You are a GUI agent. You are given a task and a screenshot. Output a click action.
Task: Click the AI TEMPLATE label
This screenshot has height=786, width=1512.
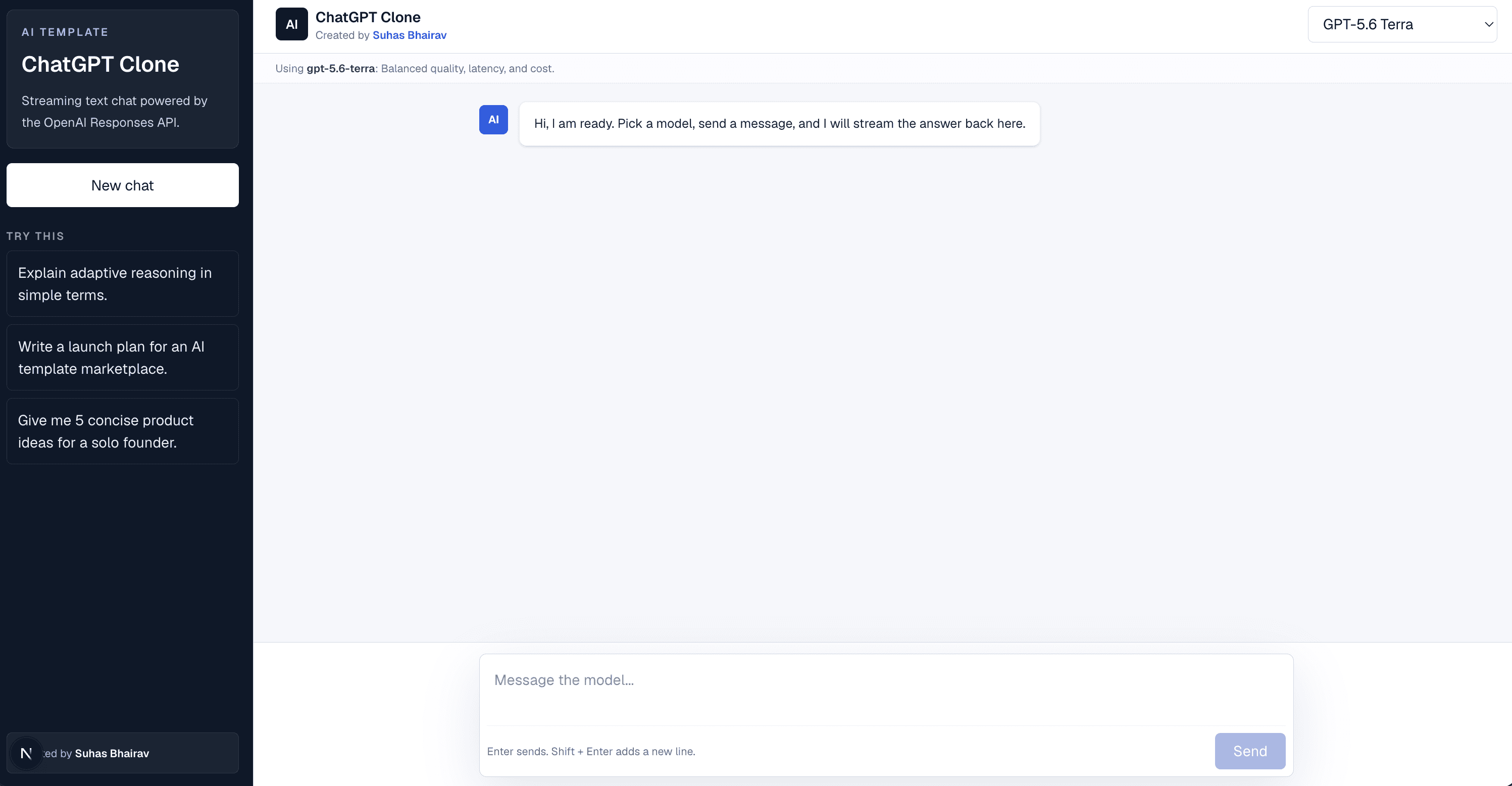click(x=65, y=32)
